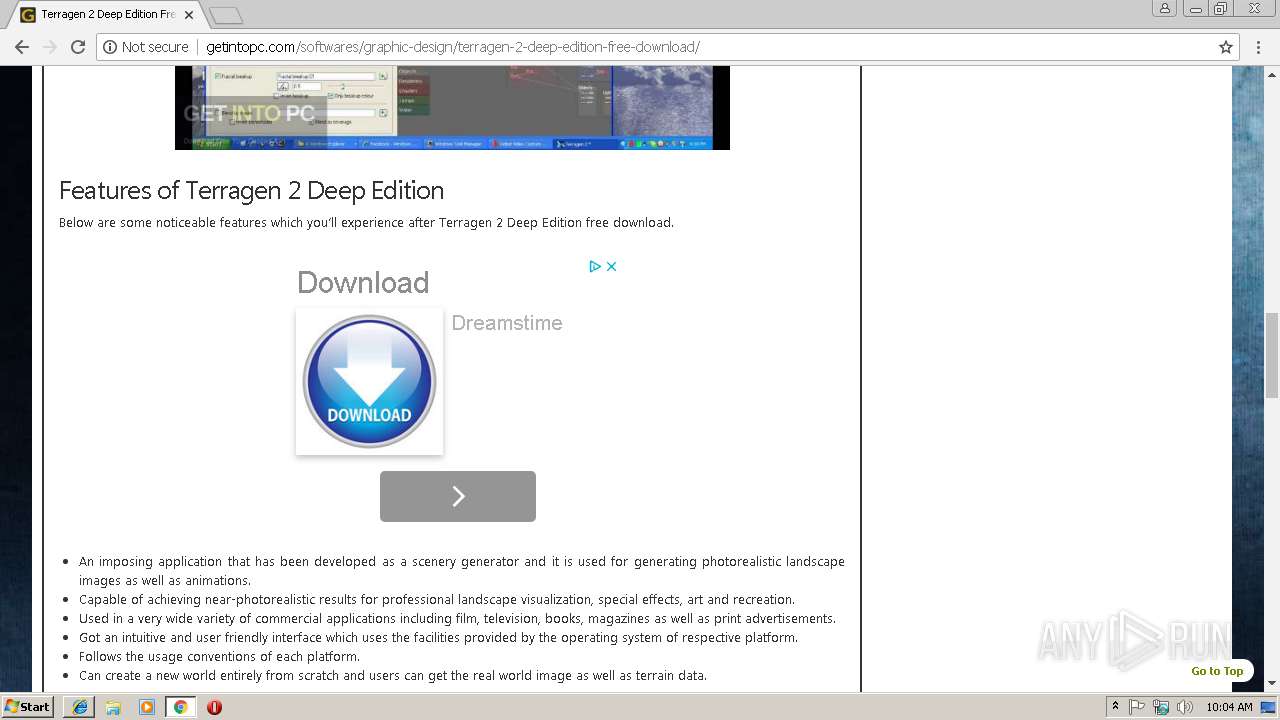Viewport: 1280px width, 720px height.
Task: Click the address bar URL
Action: click(x=453, y=47)
